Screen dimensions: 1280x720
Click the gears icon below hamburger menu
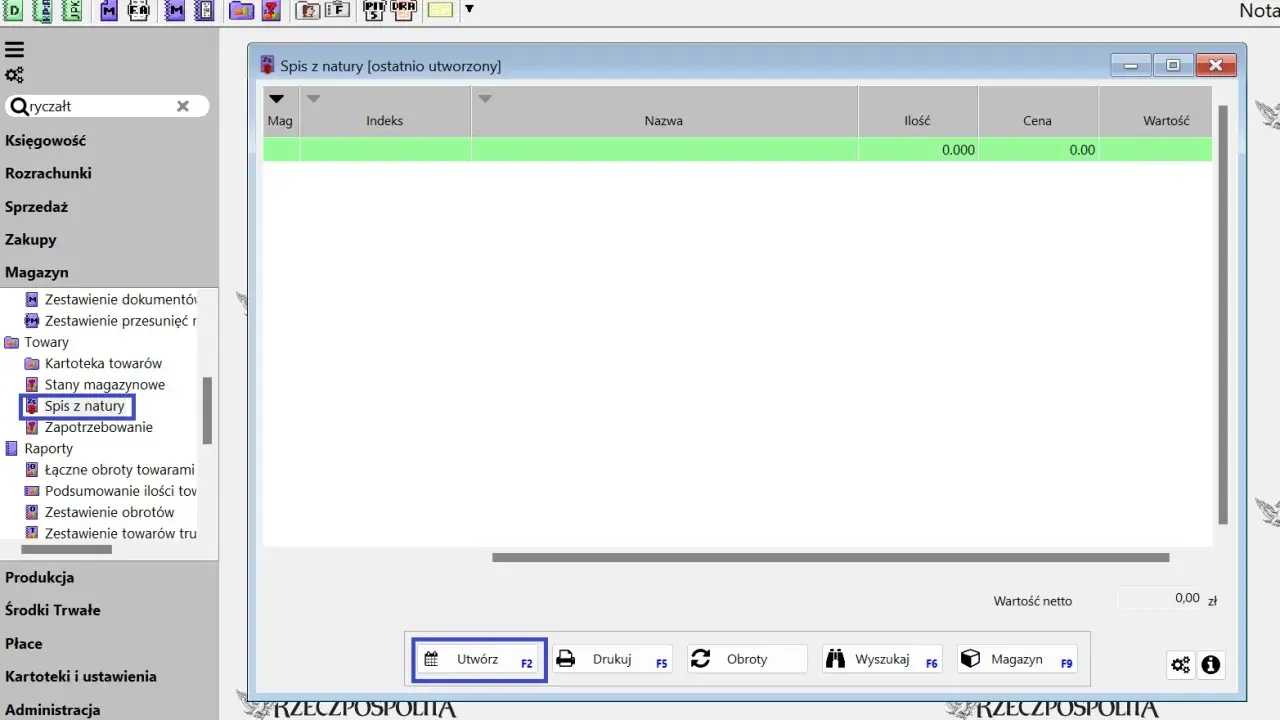[x=15, y=75]
